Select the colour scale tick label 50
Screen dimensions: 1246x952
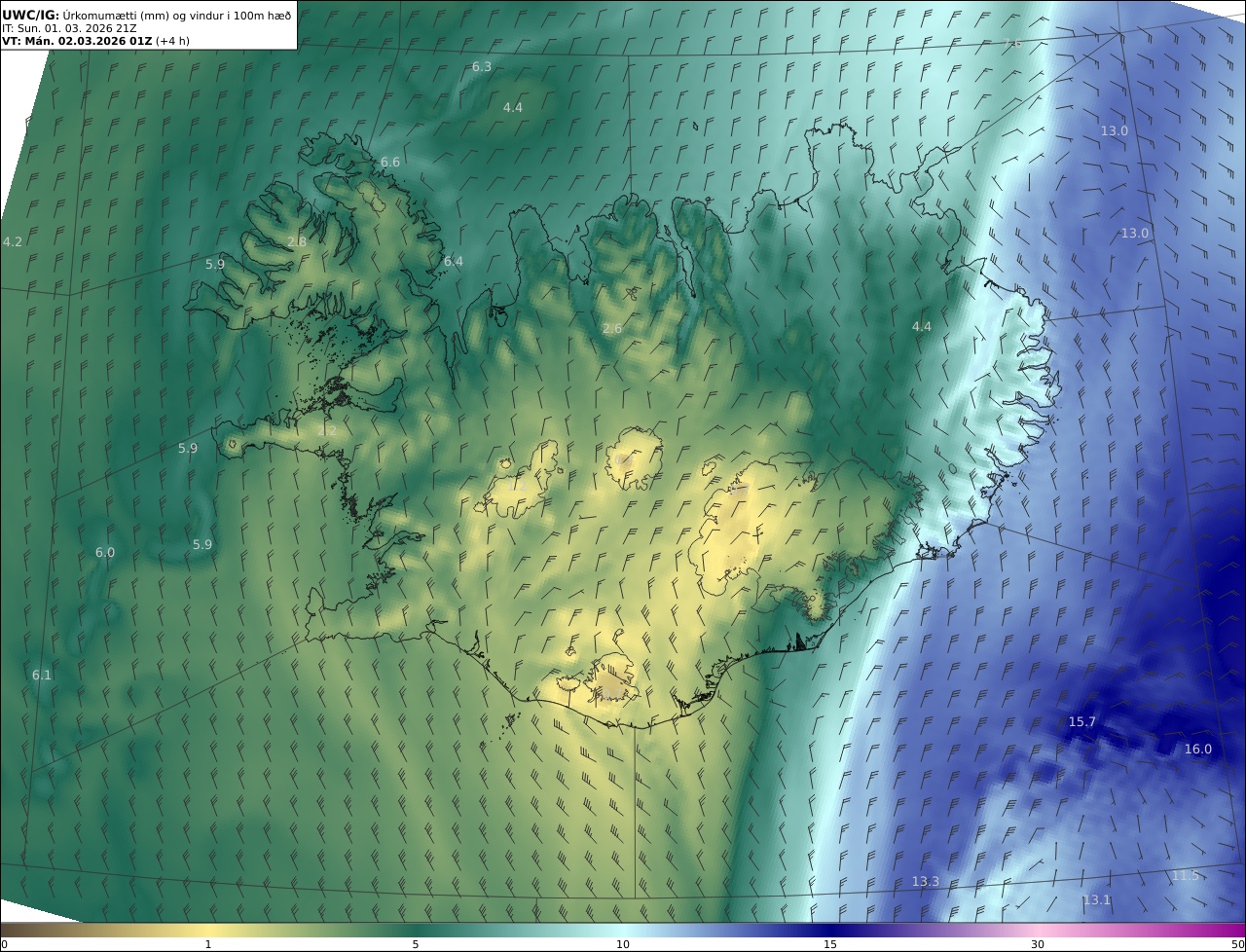(x=1237, y=944)
